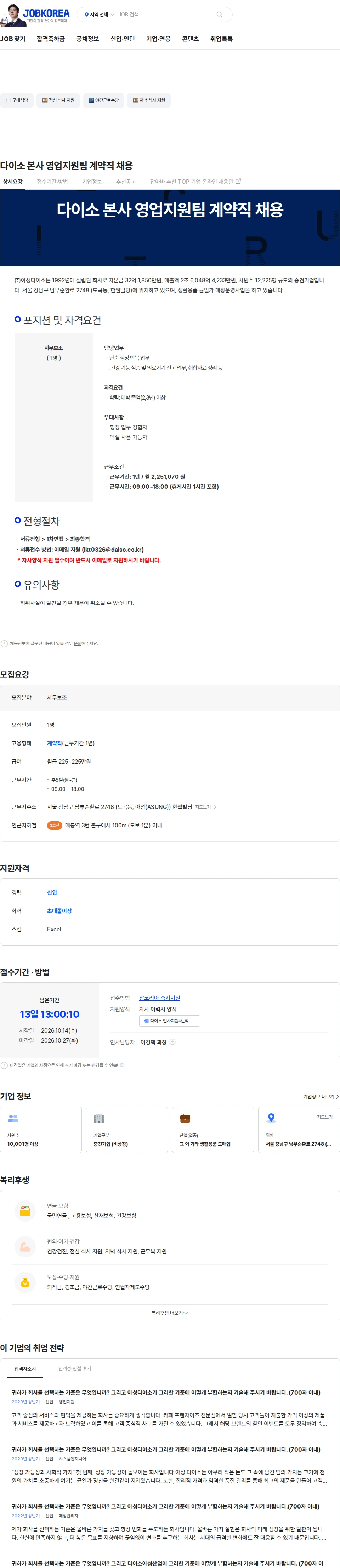Click the chevron after 지도보기 address link
This screenshot has width=340, height=1568.
(x=215, y=808)
